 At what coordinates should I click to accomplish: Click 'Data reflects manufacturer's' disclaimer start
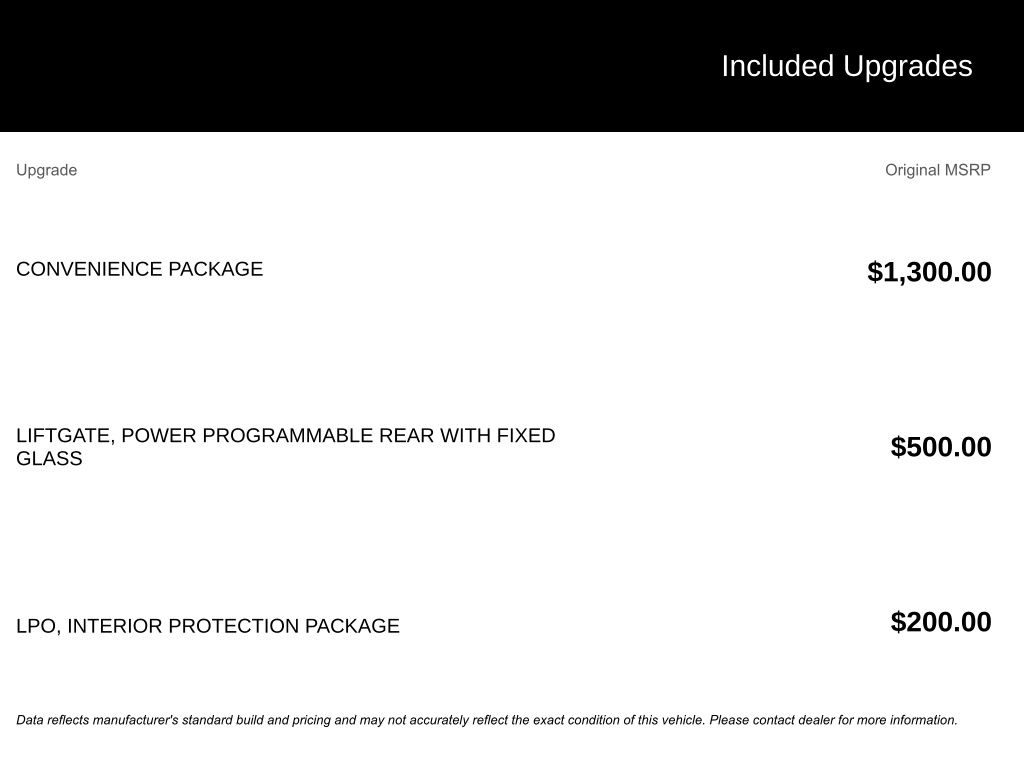97,720
